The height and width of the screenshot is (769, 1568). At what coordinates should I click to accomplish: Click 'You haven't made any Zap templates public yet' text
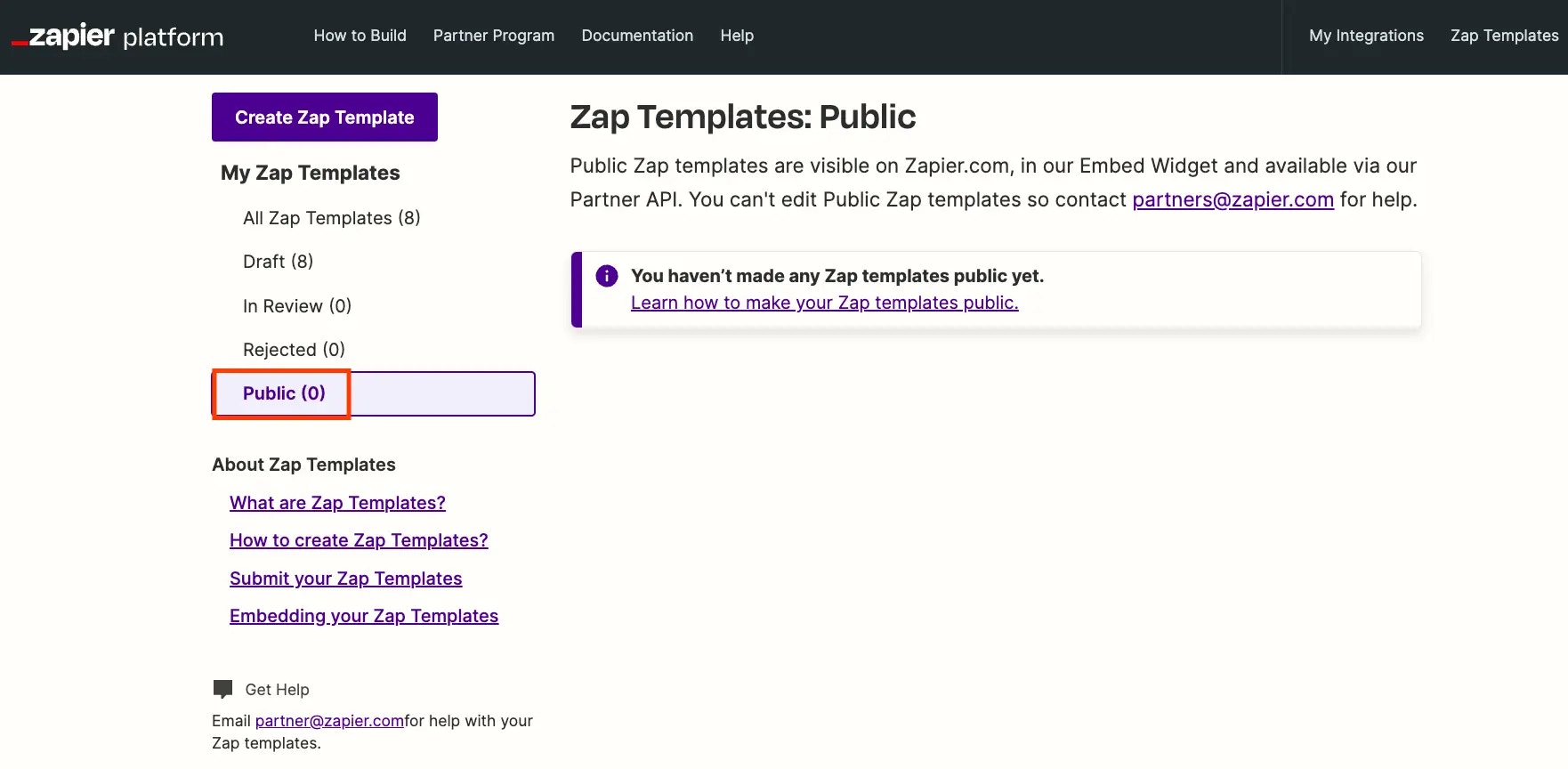pyautogui.click(x=837, y=276)
